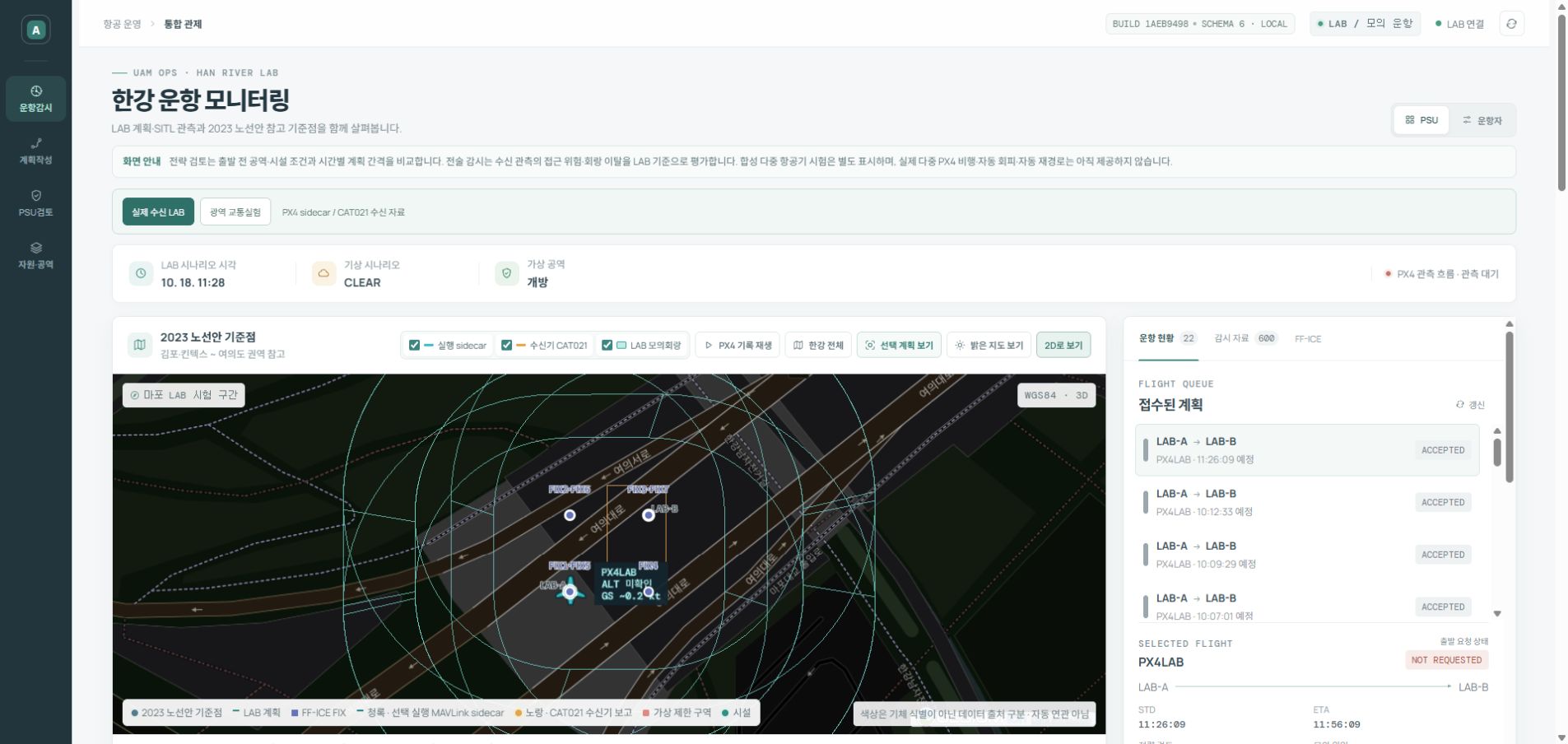The height and width of the screenshot is (744, 1568).
Task: Click the green A logo in the sidebar
Action: click(x=35, y=30)
